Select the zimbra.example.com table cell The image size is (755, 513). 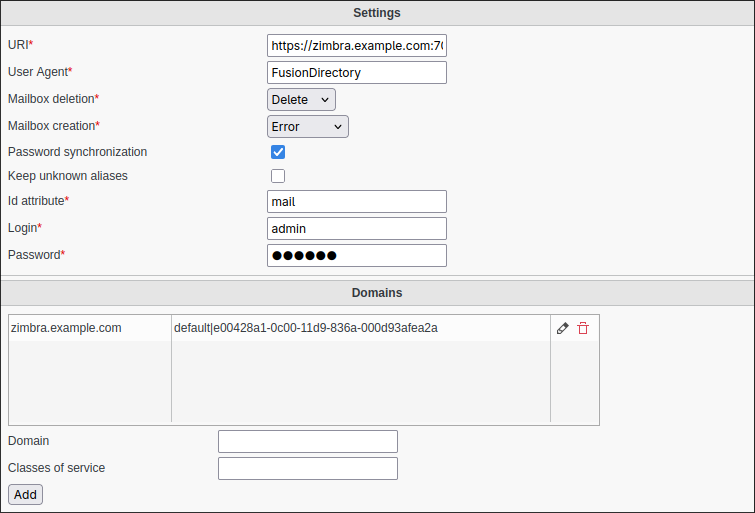tap(90, 329)
